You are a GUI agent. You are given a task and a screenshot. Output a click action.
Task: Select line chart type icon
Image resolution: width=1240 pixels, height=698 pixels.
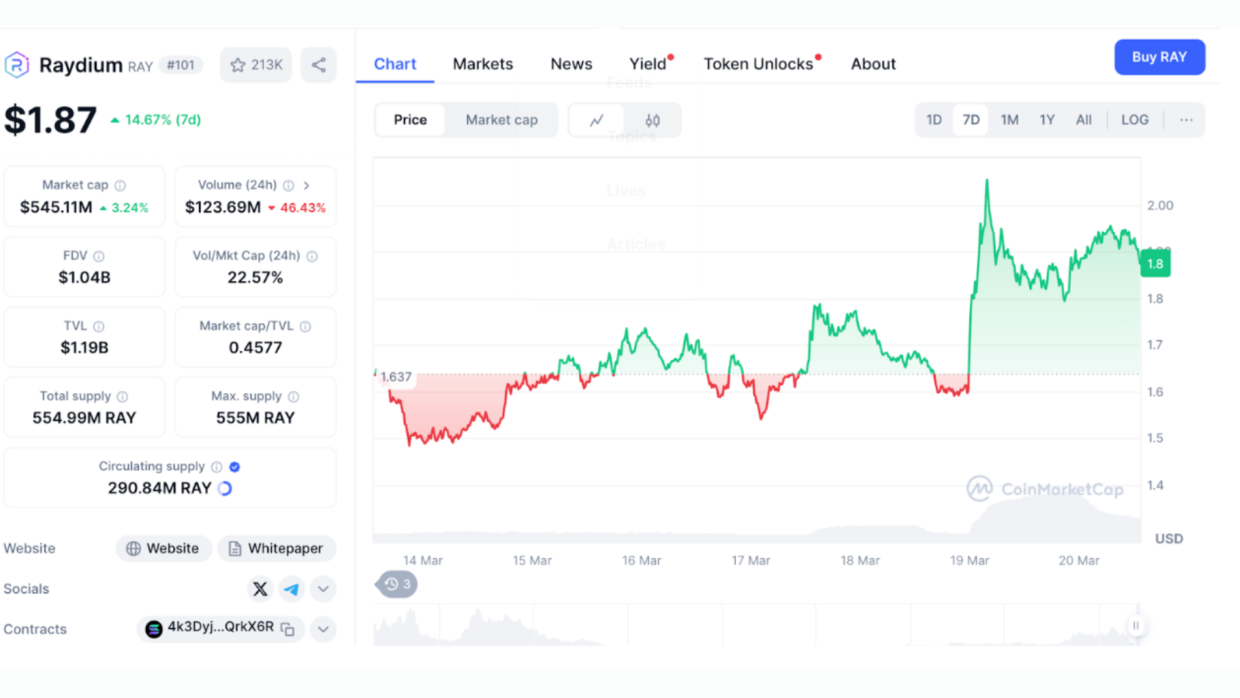tap(597, 120)
